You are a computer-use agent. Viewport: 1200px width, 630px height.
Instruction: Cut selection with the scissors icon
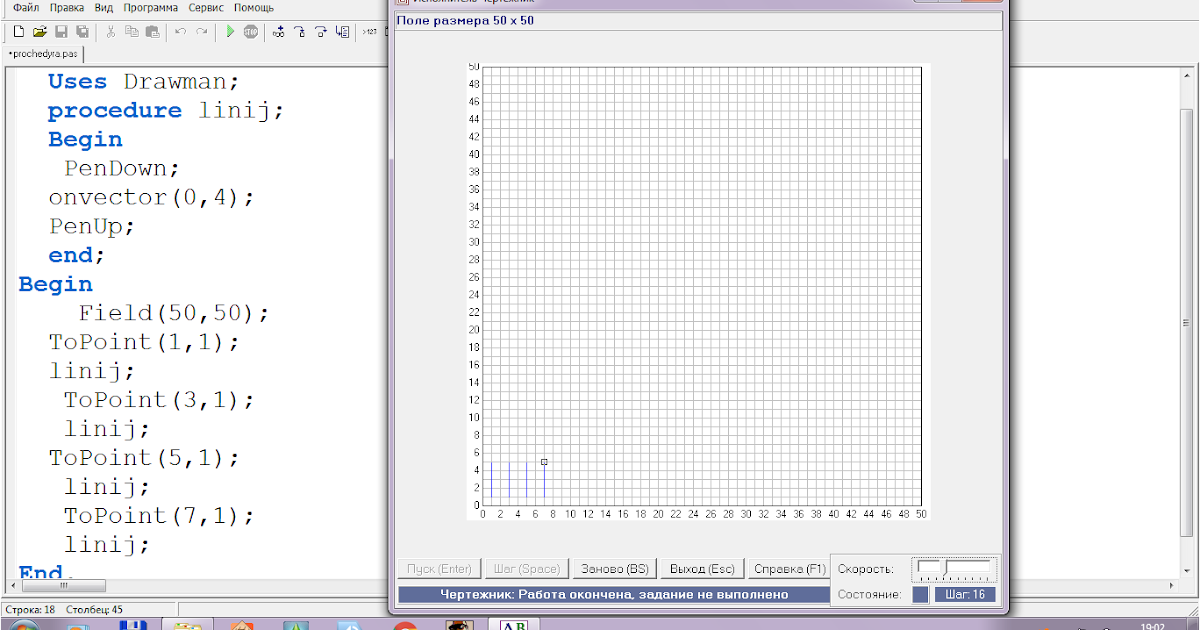pyautogui.click(x=111, y=32)
